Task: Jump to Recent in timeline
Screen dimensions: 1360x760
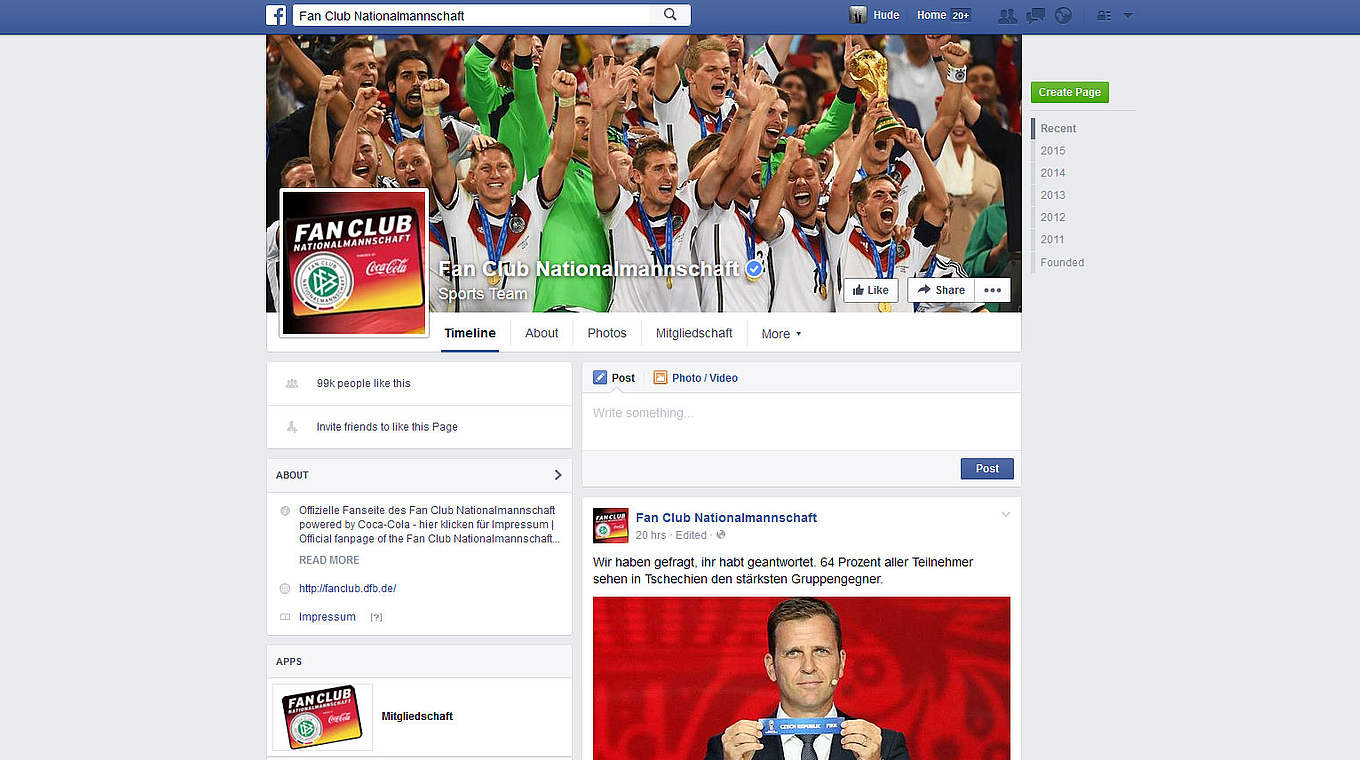Action: [1058, 128]
